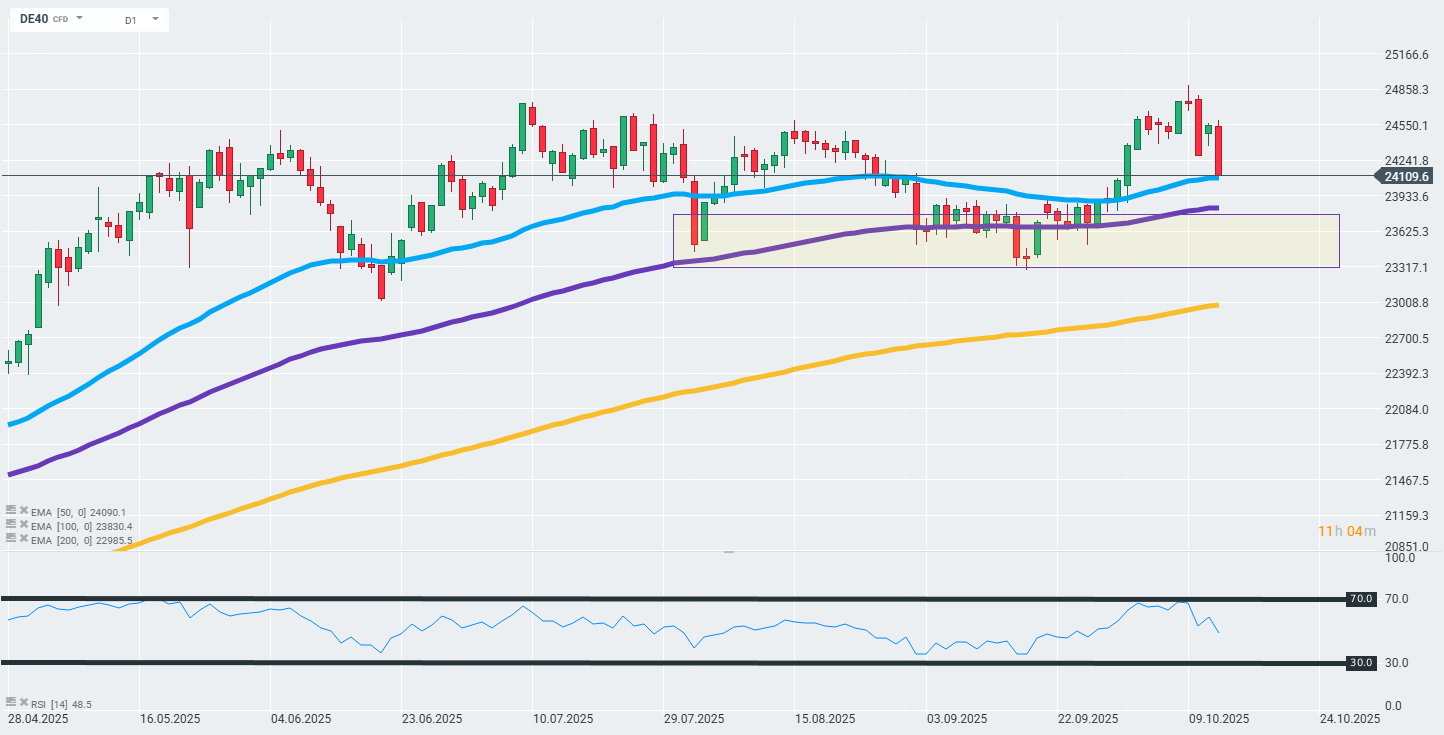The image size is (1444, 735).
Task: Open settings icon for EMA 200 indicator
Action: (11, 538)
